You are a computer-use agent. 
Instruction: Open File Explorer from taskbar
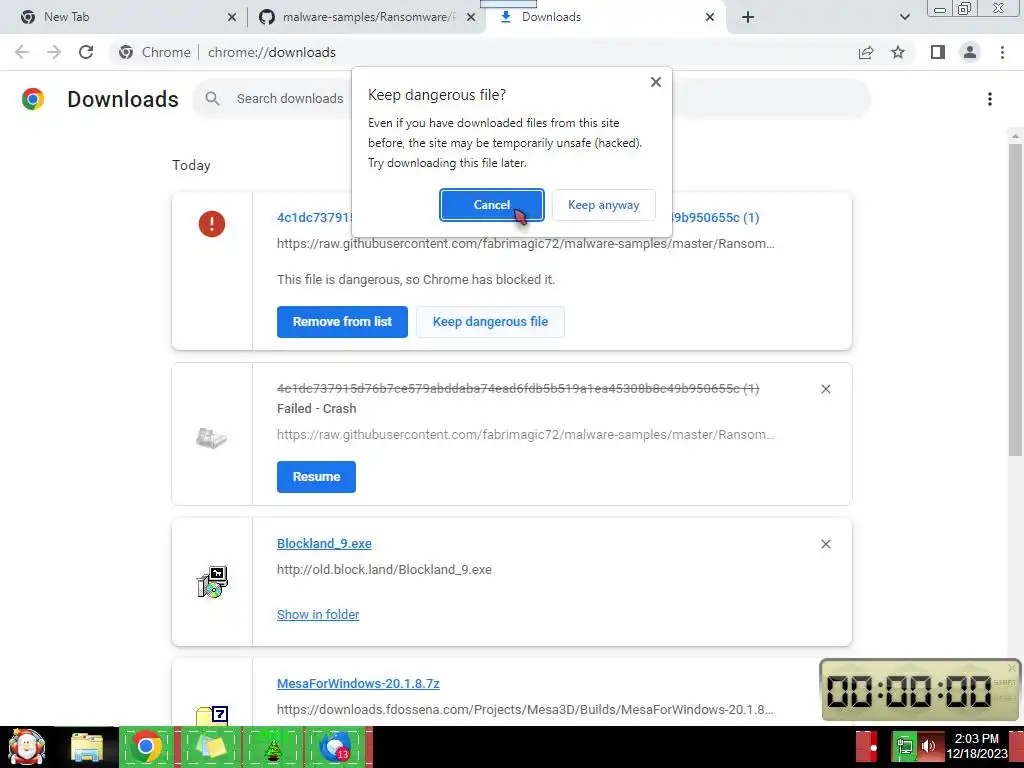tap(87, 748)
